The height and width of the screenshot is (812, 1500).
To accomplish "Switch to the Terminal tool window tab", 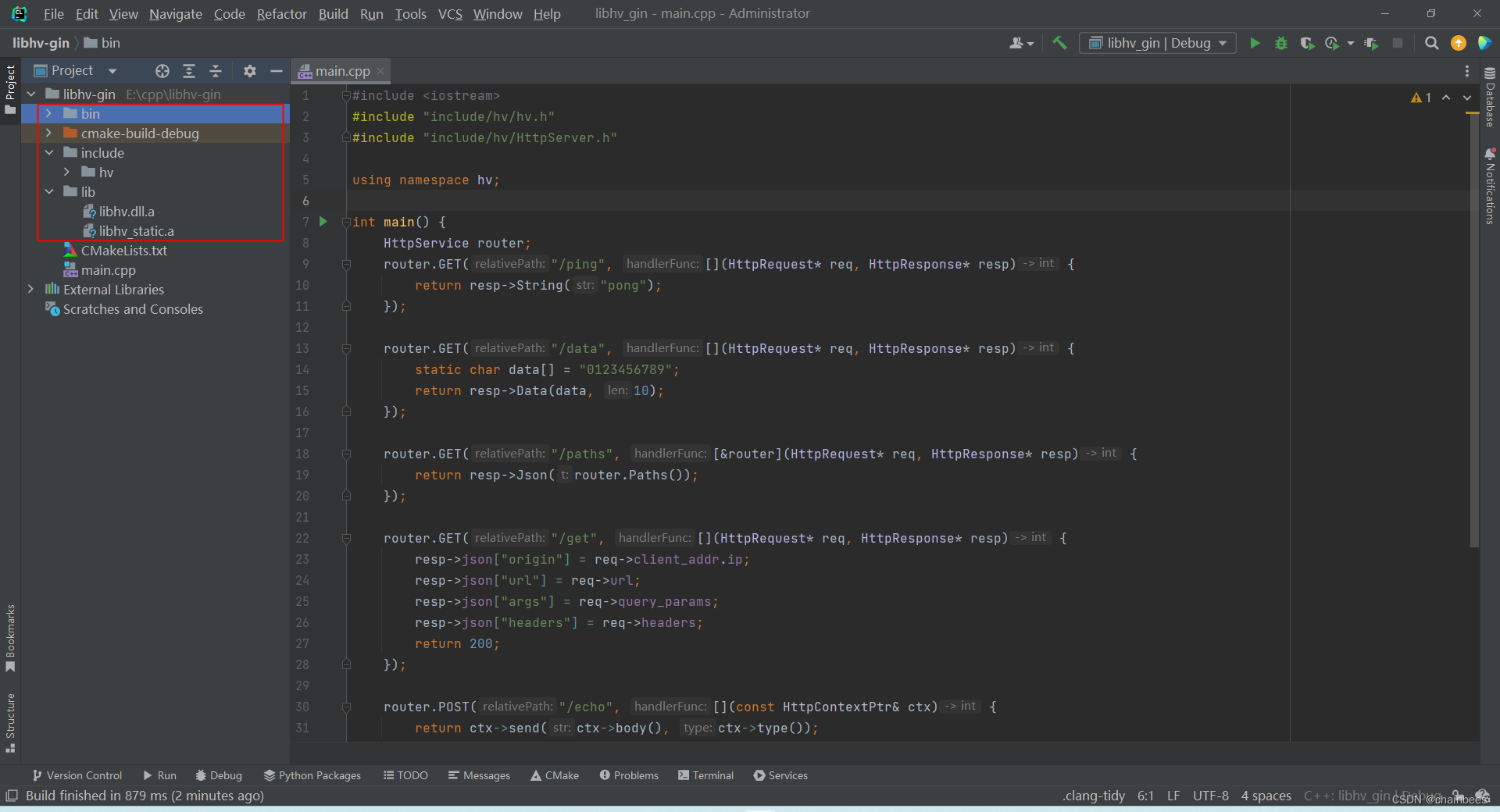I will (705, 775).
